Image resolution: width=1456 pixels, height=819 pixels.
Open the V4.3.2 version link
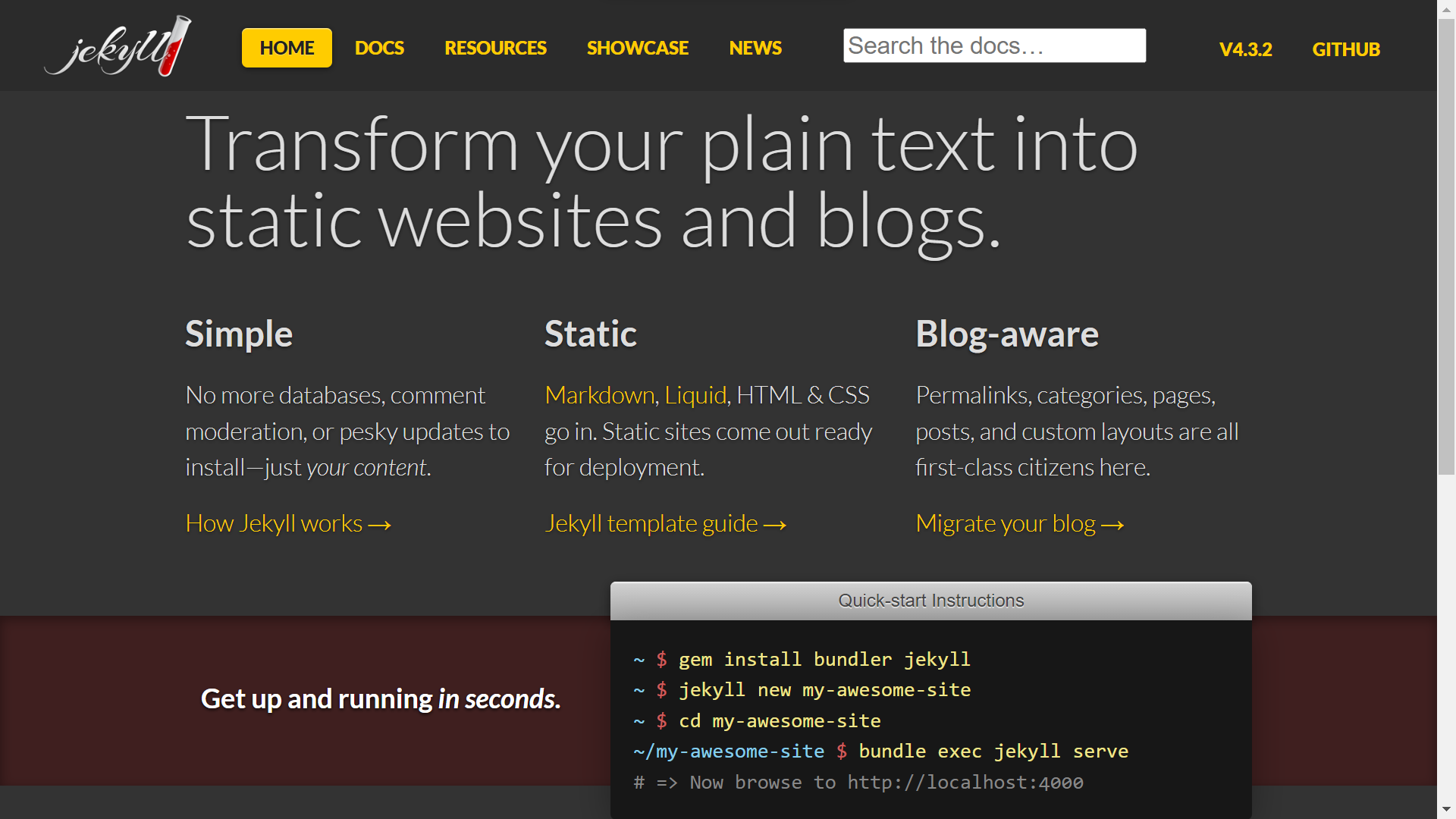click(x=1245, y=49)
